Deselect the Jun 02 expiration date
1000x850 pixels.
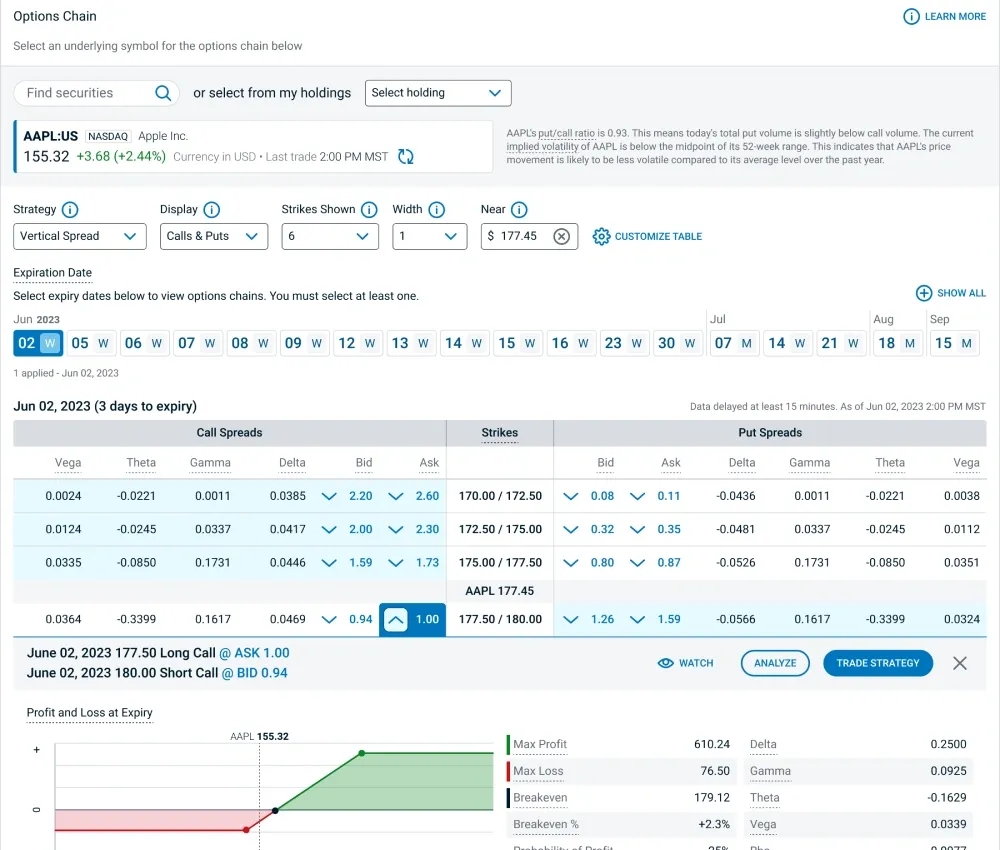(x=37, y=343)
